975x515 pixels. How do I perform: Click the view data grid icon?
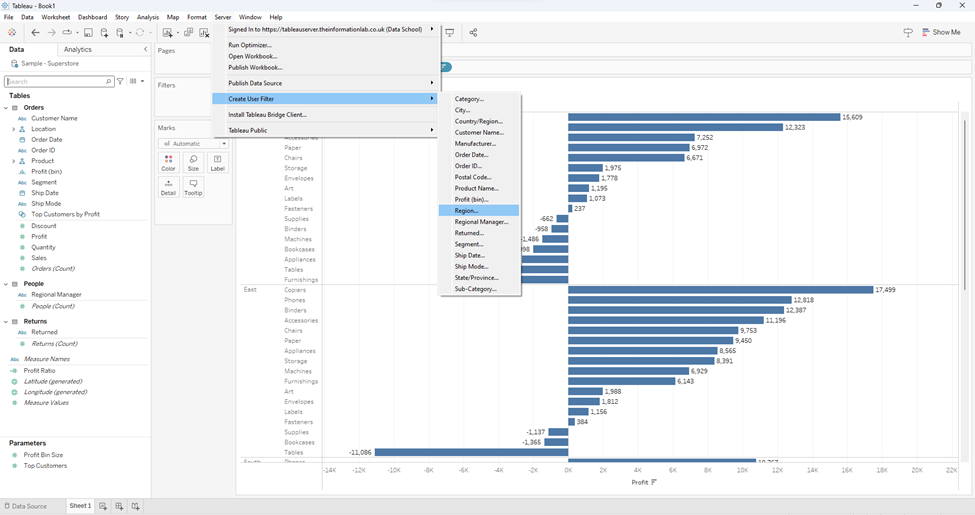[133, 81]
